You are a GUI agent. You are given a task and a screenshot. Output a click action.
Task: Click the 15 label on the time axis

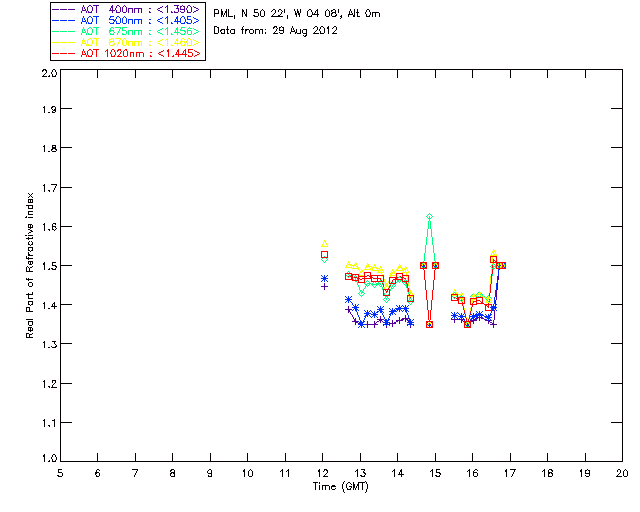[x=435, y=473]
